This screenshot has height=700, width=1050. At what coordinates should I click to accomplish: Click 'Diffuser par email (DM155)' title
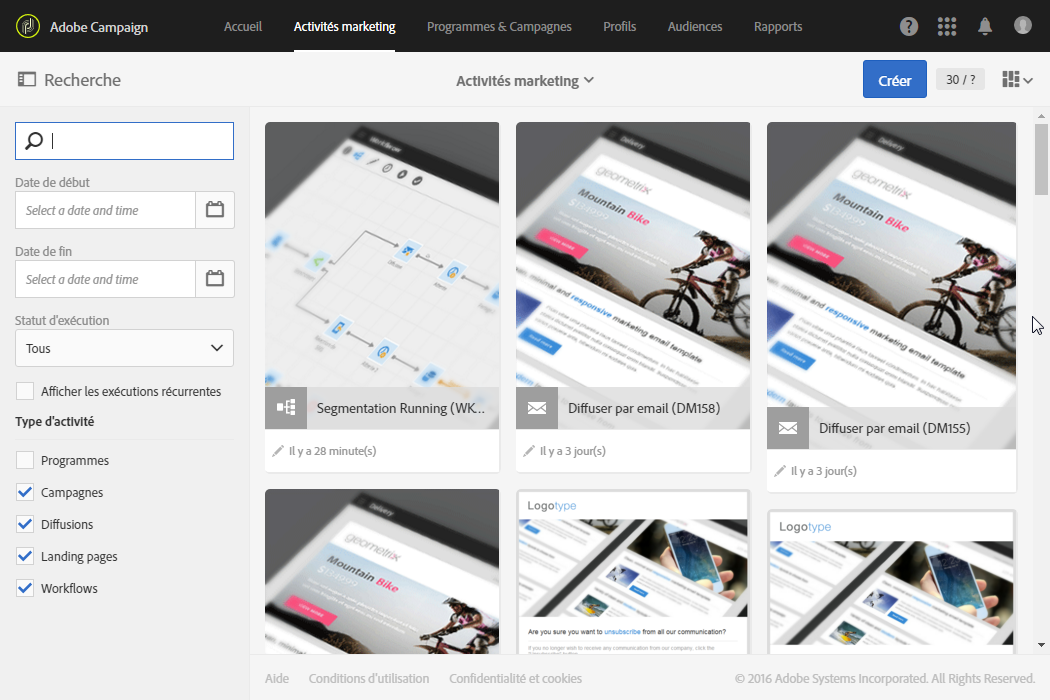[895, 428]
